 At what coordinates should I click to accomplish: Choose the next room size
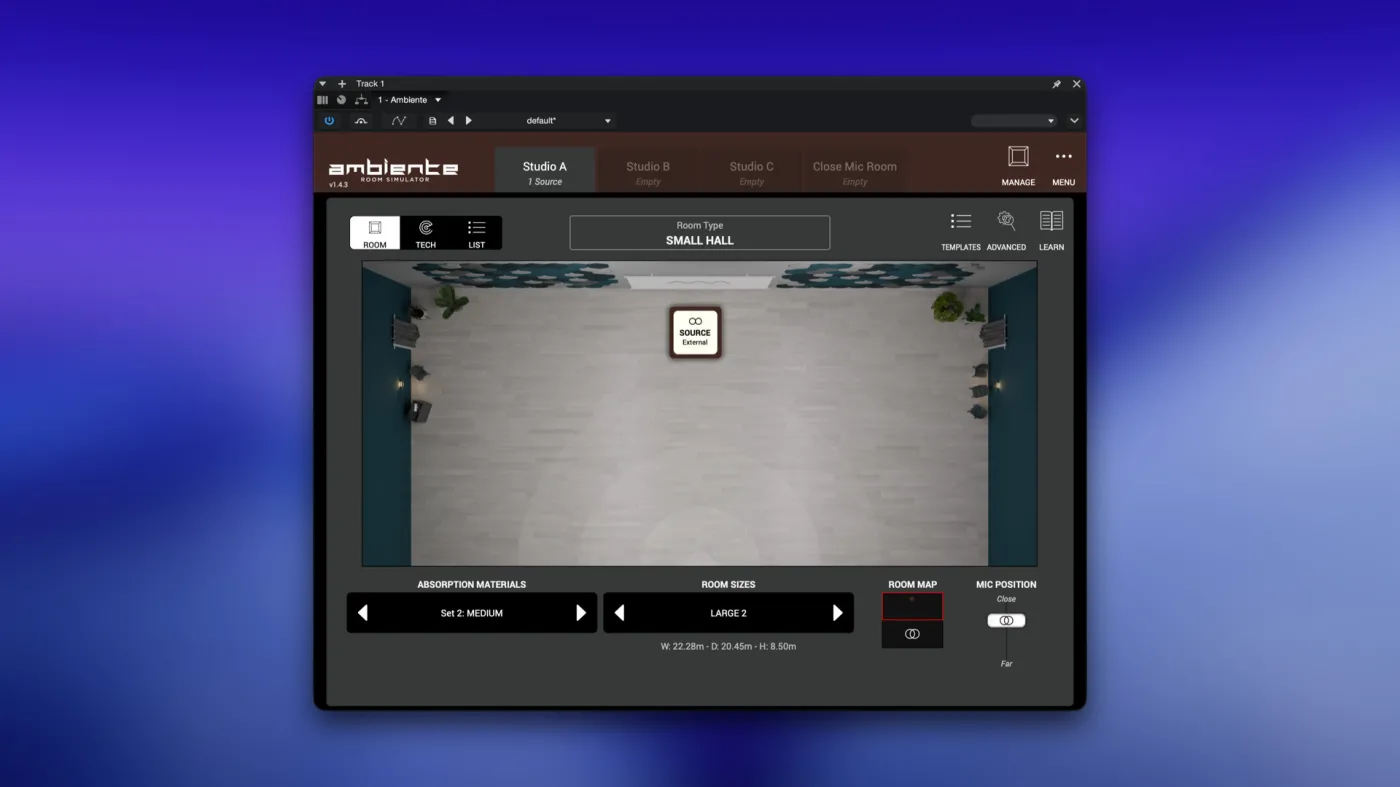coord(838,613)
